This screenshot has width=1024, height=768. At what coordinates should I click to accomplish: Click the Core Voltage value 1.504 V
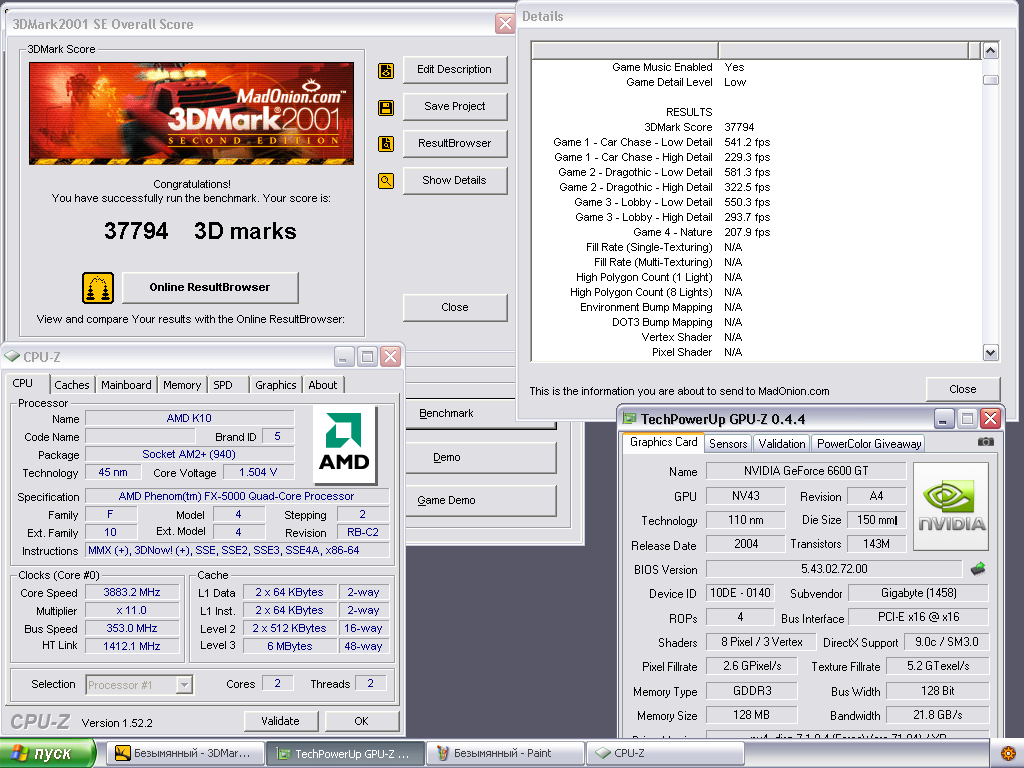pyautogui.click(x=258, y=472)
